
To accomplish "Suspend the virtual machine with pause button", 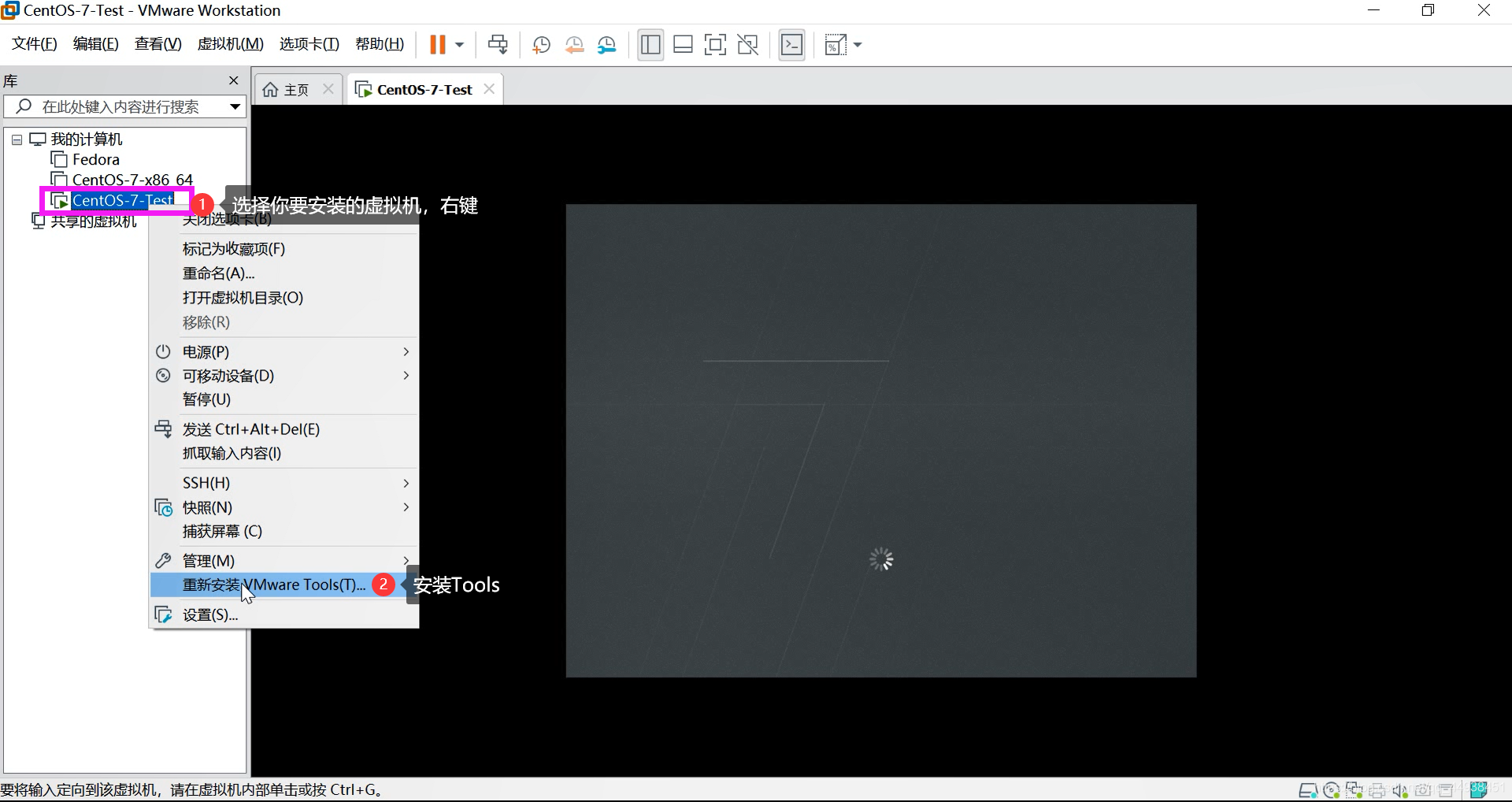I will [x=437, y=45].
